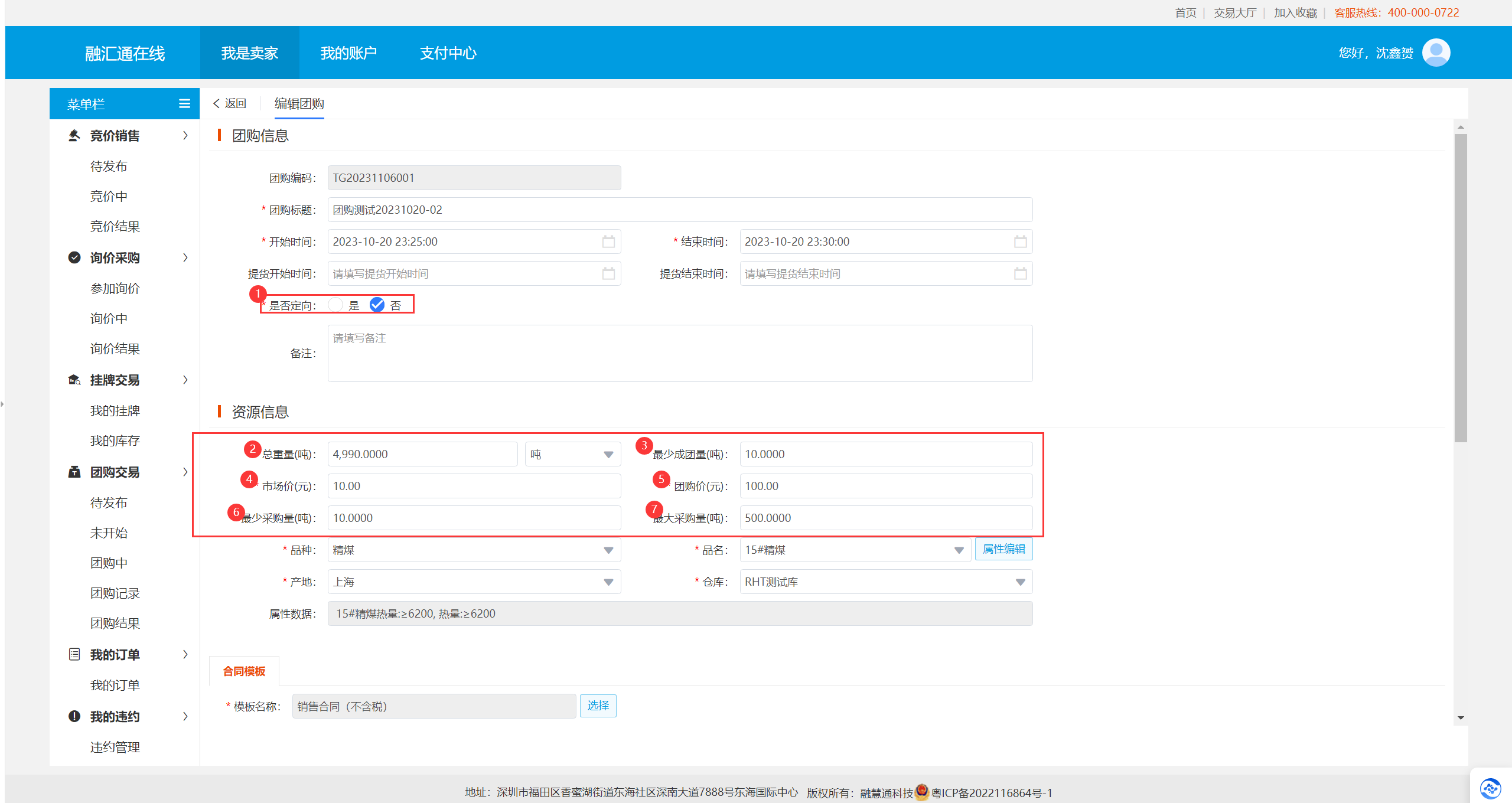This screenshot has width=1512, height=803.
Task: Select the 合同模板 tab
Action: pyautogui.click(x=244, y=671)
